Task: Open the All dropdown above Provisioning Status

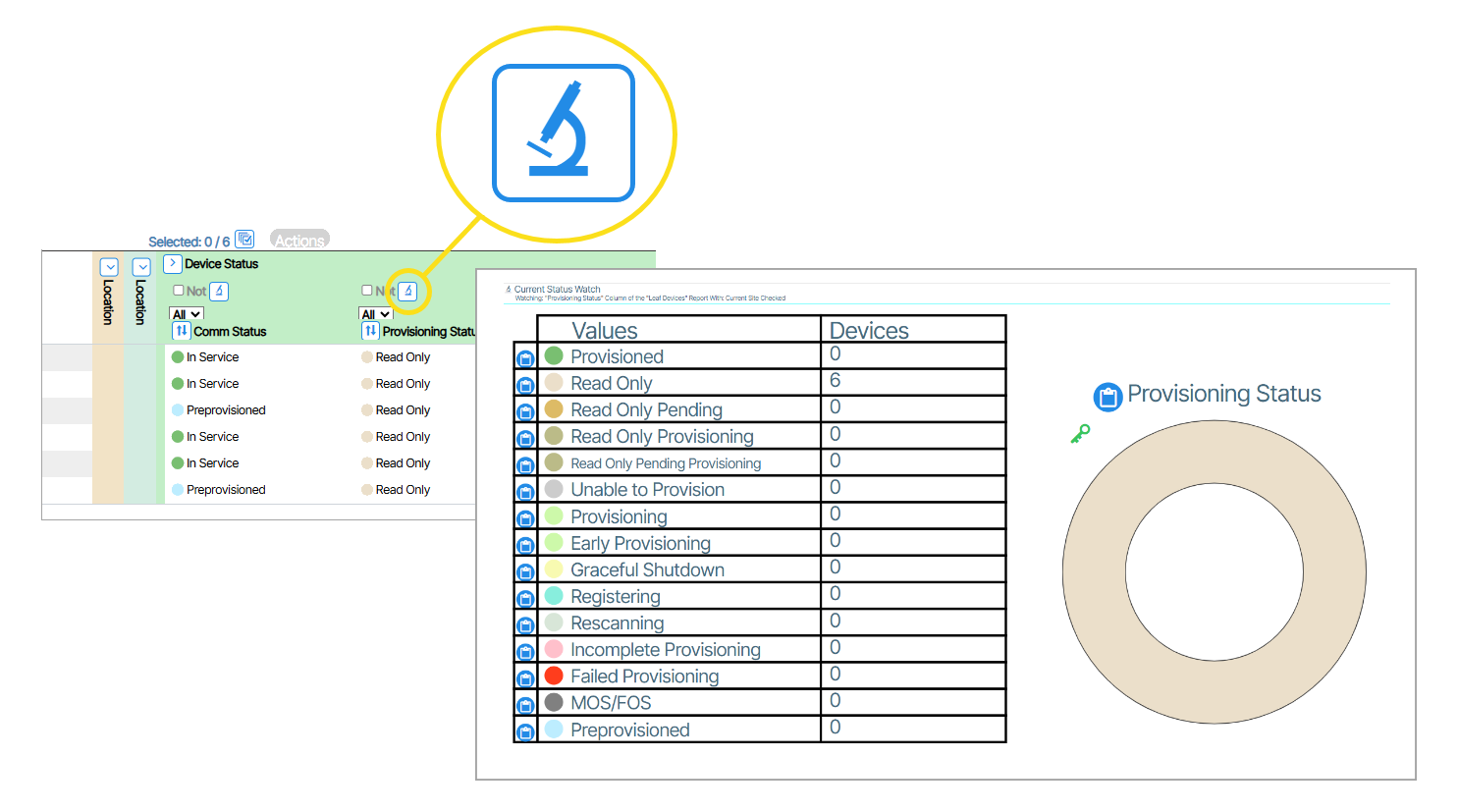Action: point(375,314)
